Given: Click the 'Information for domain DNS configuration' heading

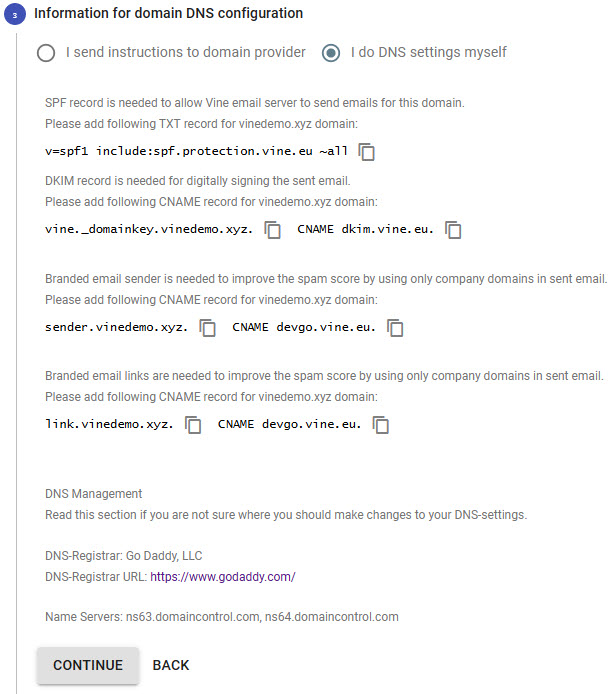Looking at the screenshot, I should click(168, 13).
